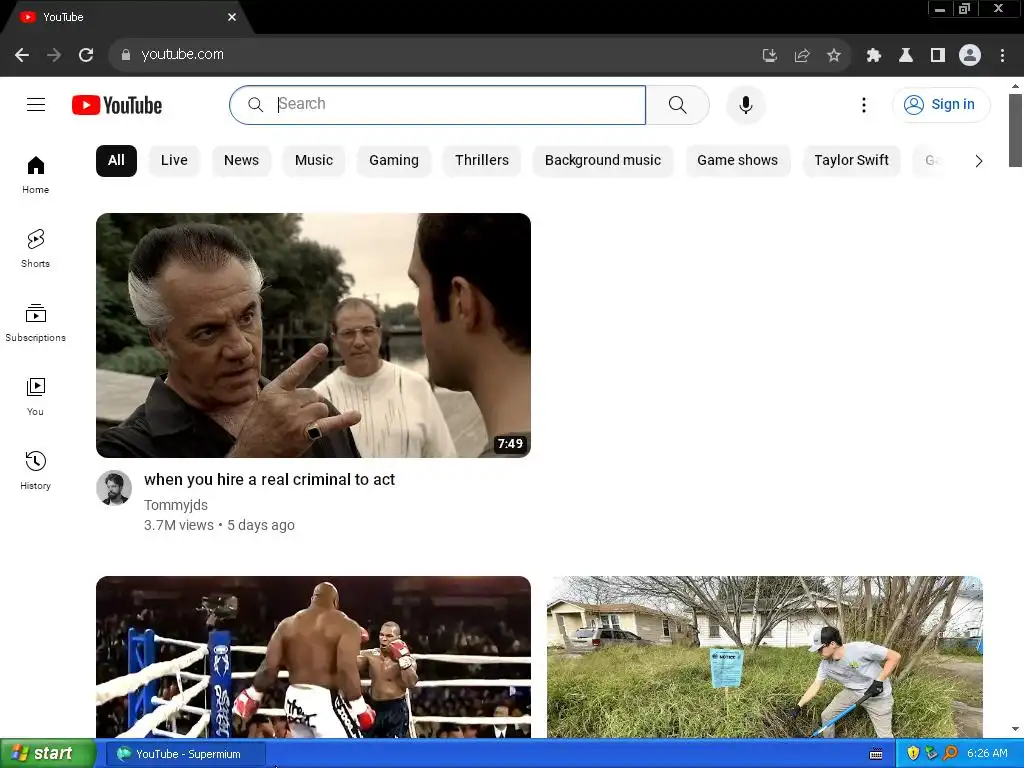Open the boxing match video thumbnail
Image resolution: width=1024 pixels, height=768 pixels.
pyautogui.click(x=313, y=657)
